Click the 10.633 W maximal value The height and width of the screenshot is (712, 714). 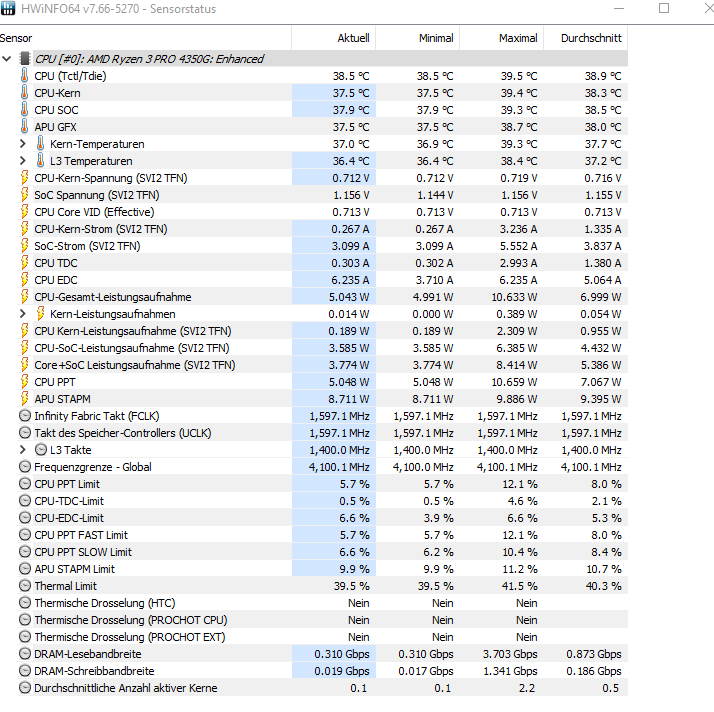[x=514, y=297]
